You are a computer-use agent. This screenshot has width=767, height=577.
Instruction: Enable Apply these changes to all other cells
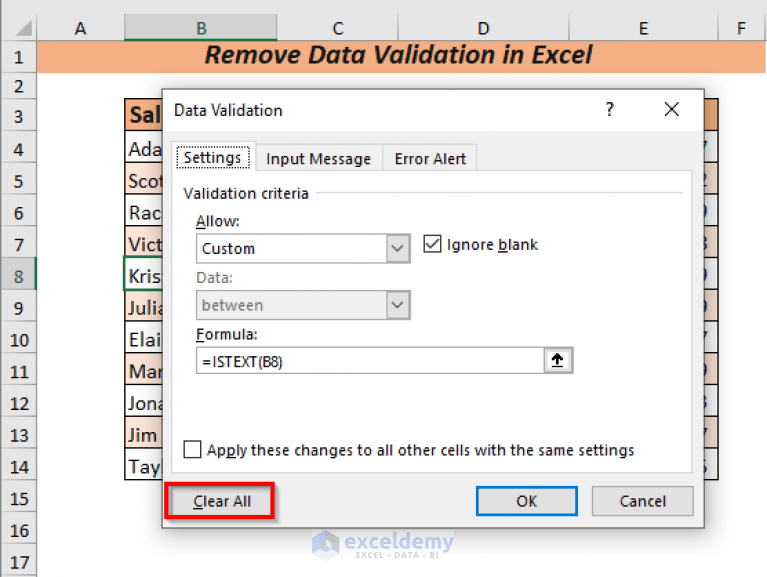pyautogui.click(x=192, y=449)
